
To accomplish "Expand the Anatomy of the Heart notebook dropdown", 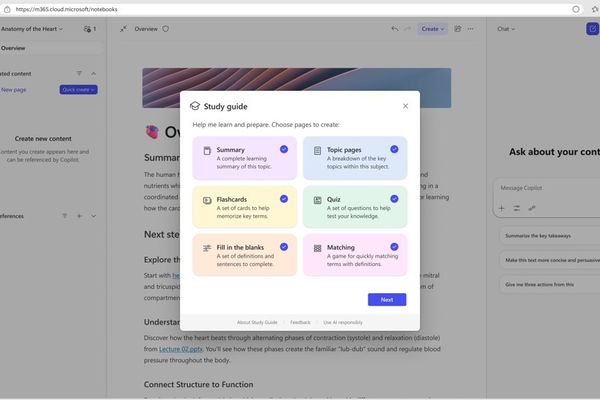I will pos(32,29).
